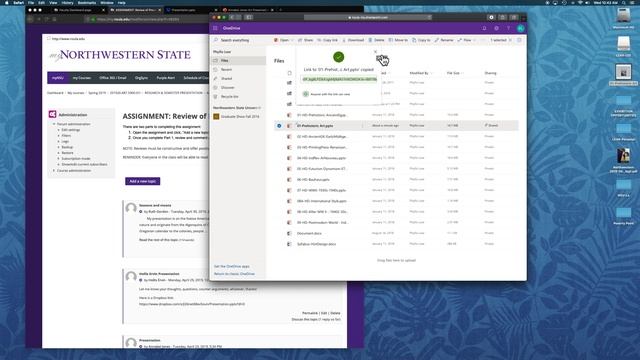This screenshot has width=640, height=360.
Task: Open the 06-HD-Bauhaus.pptx file
Action: tap(313, 180)
